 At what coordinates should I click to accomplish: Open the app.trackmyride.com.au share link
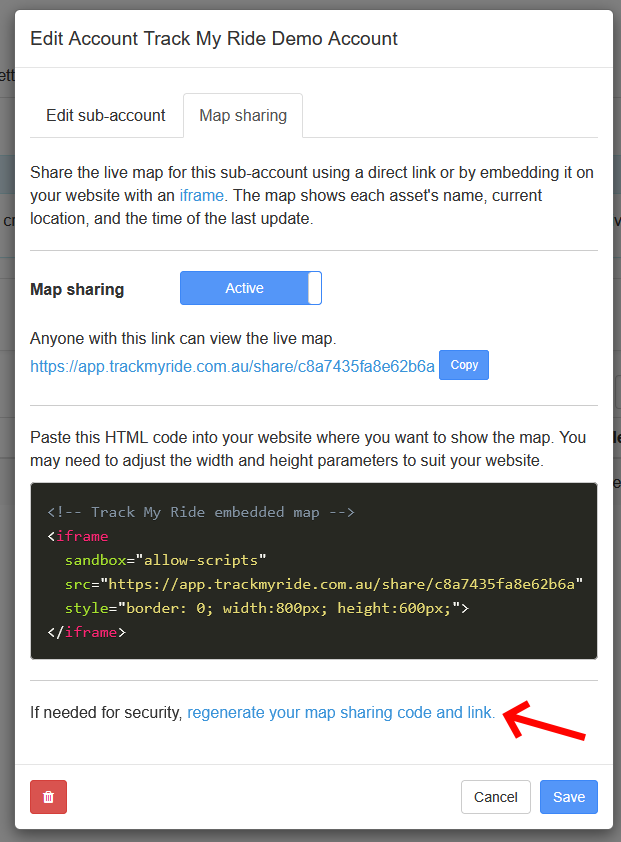[x=232, y=366]
